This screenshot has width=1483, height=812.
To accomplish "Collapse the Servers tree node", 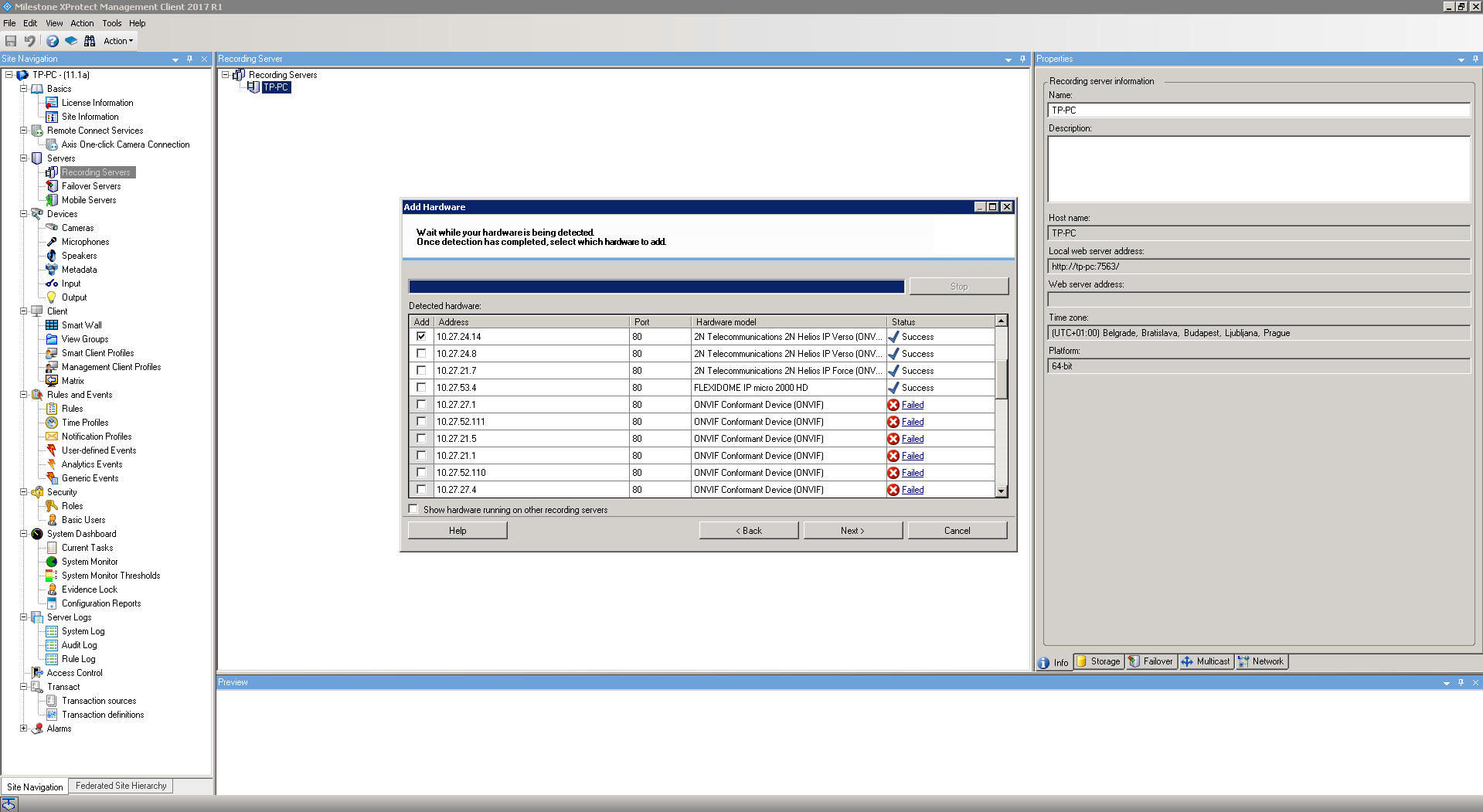I will 23,158.
